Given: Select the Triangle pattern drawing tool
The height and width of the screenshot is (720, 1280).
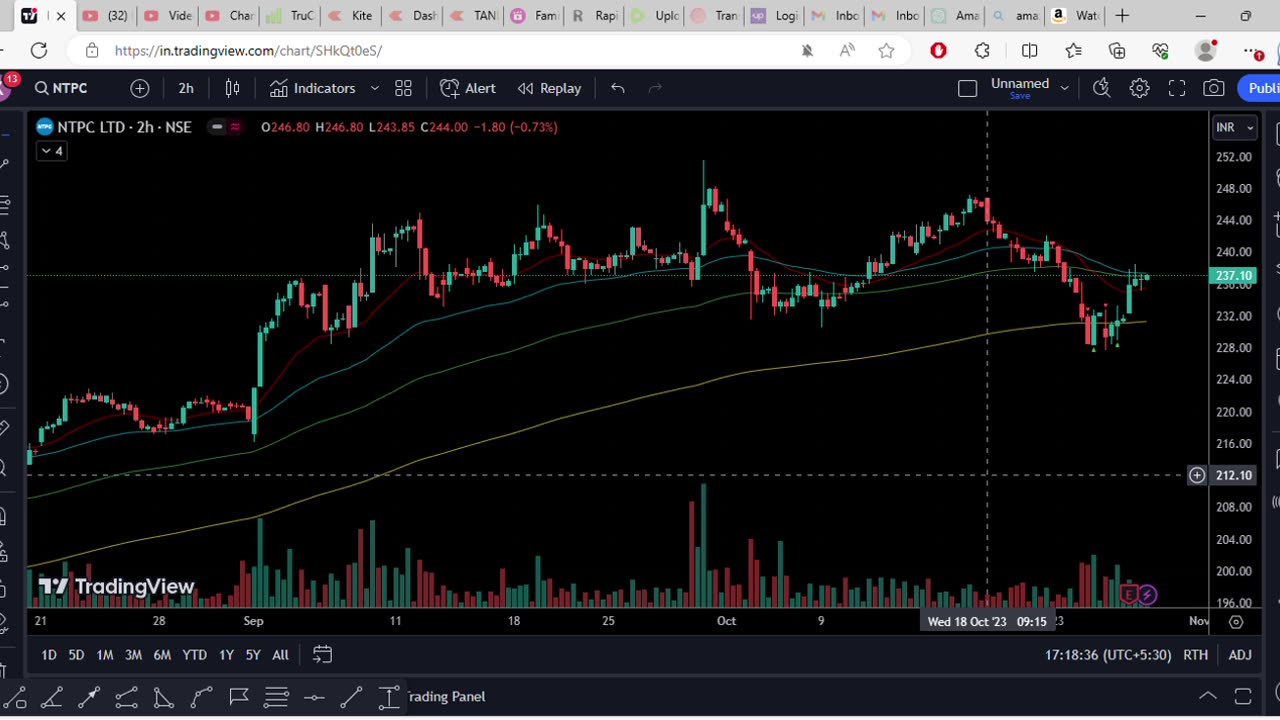Looking at the screenshot, I should pyautogui.click(x=164, y=697).
